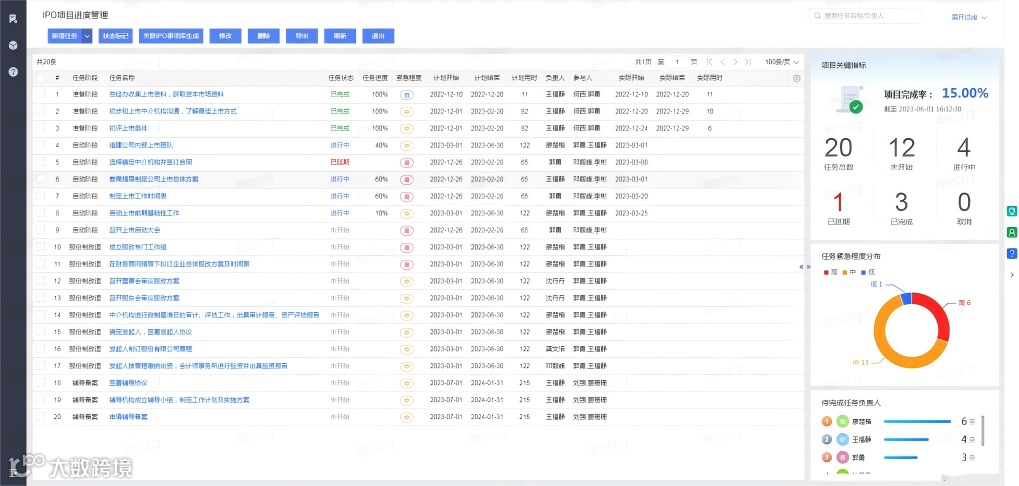Click the 关联IPO事项库生成 button

tap(171, 36)
